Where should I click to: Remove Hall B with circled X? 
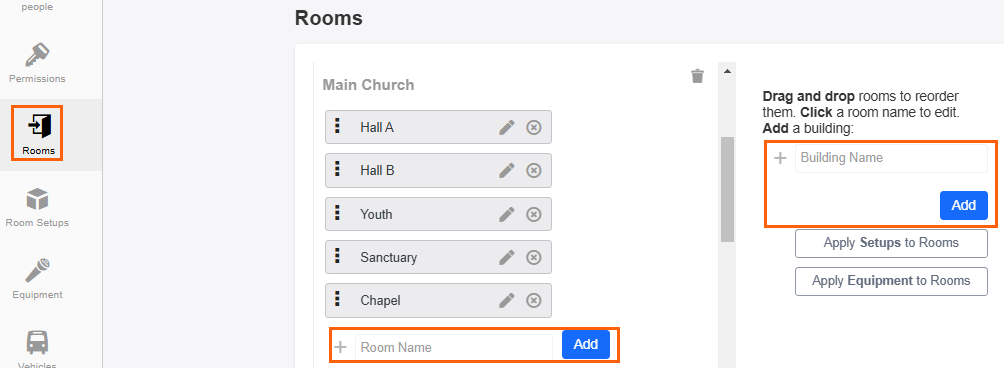point(533,171)
